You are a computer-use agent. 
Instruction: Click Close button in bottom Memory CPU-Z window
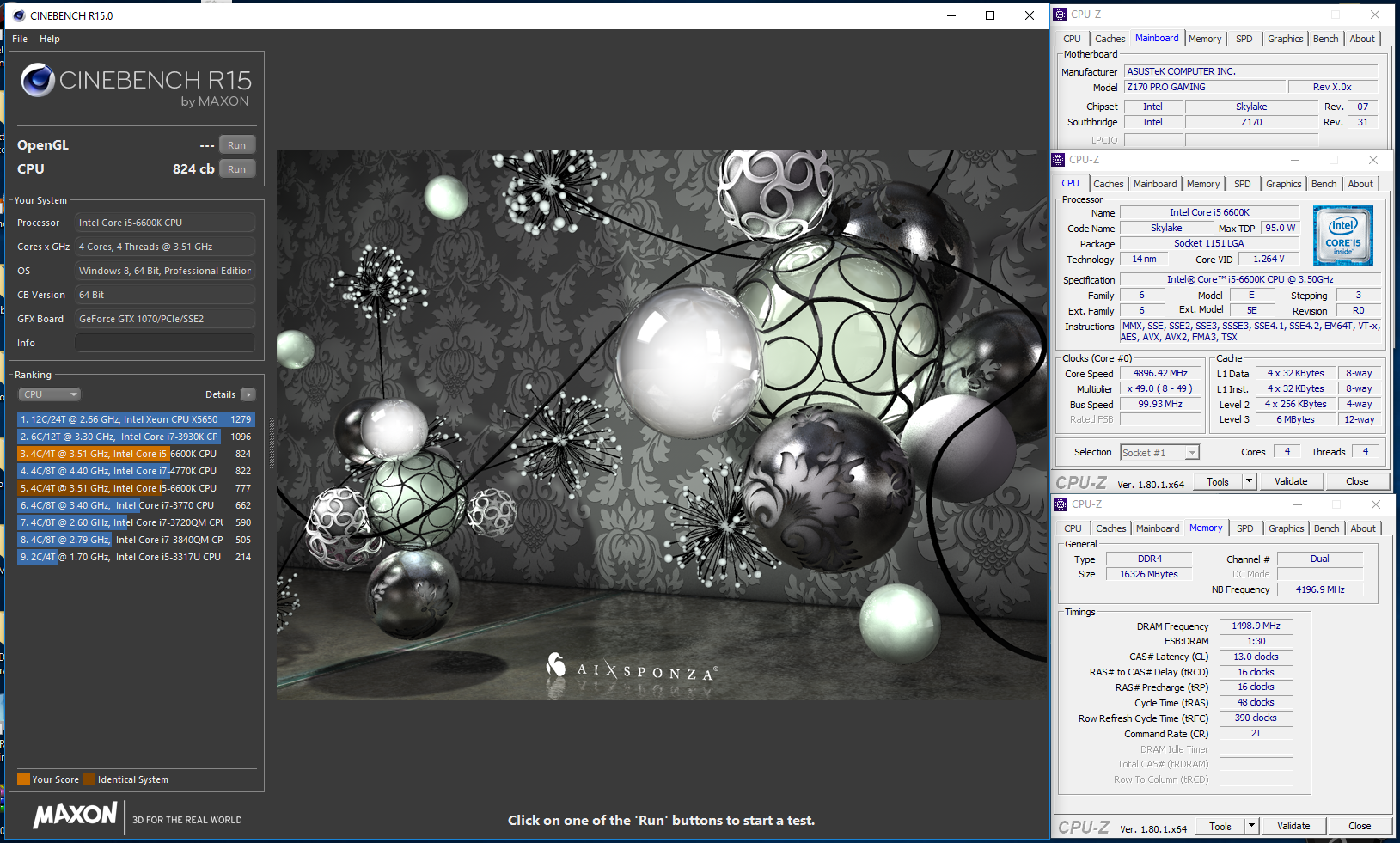point(1360,826)
